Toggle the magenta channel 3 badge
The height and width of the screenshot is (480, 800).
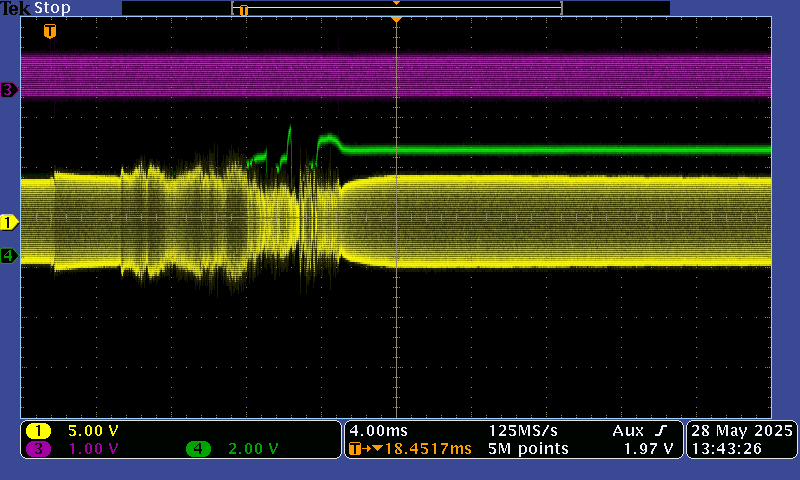click(38, 449)
